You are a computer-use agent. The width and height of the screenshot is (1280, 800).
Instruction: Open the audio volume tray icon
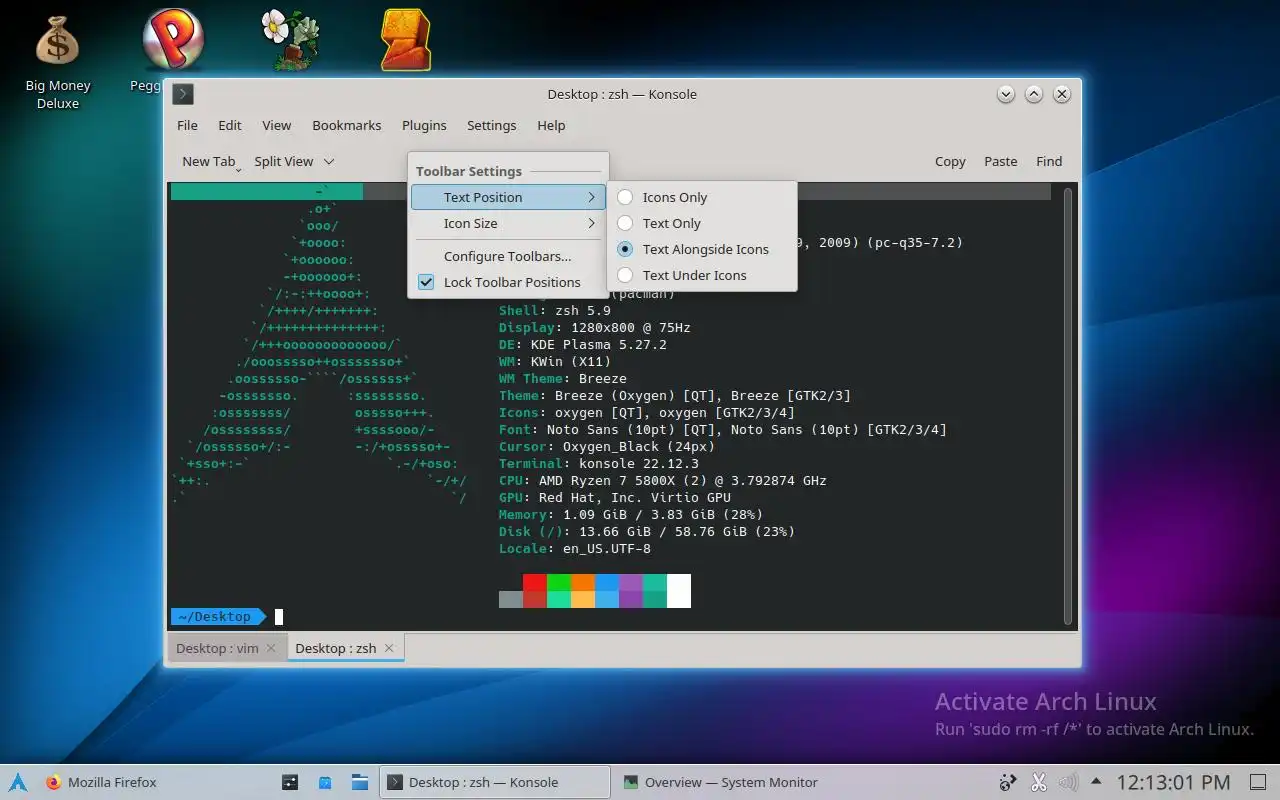(1068, 782)
